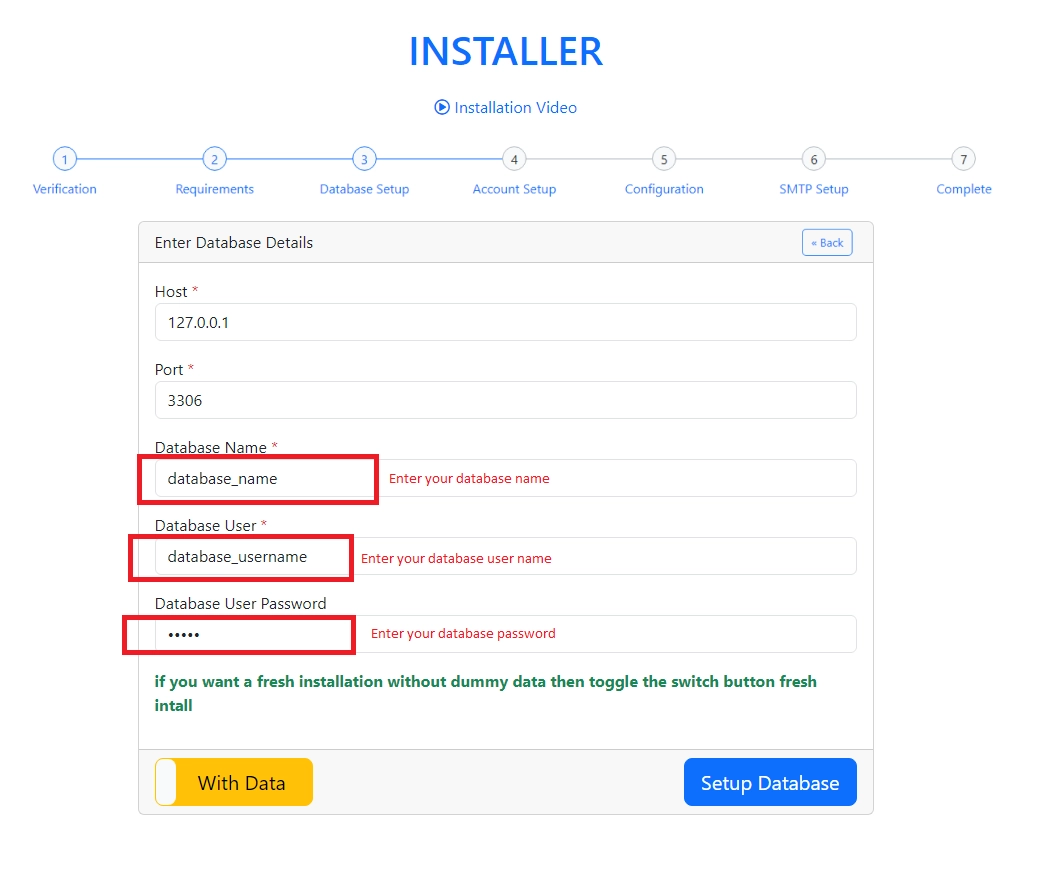Toggle the With Data switch
This screenshot has height=871, width=1051.
[234, 782]
